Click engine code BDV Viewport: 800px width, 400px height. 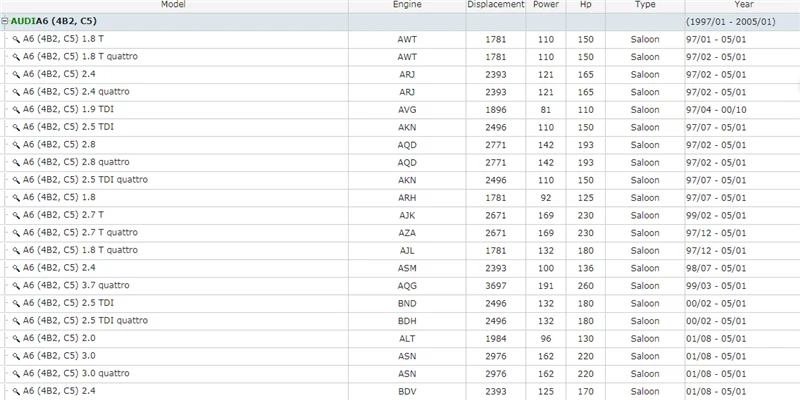(x=407, y=391)
